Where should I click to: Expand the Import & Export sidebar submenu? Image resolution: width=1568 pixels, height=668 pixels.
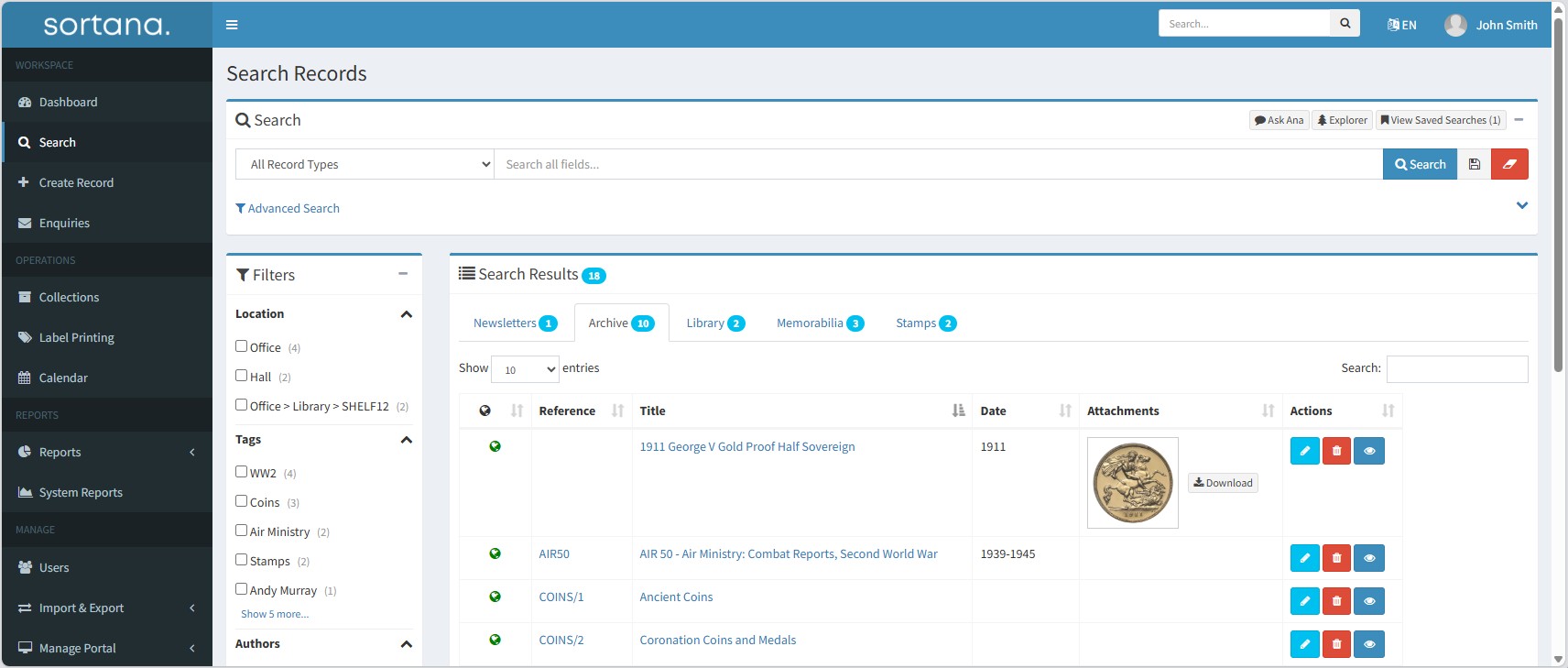[x=106, y=608]
